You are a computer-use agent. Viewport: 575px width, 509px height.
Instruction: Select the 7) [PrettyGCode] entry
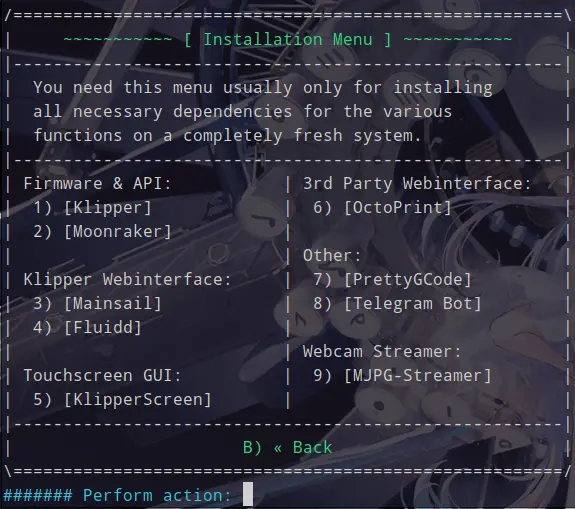tap(392, 280)
